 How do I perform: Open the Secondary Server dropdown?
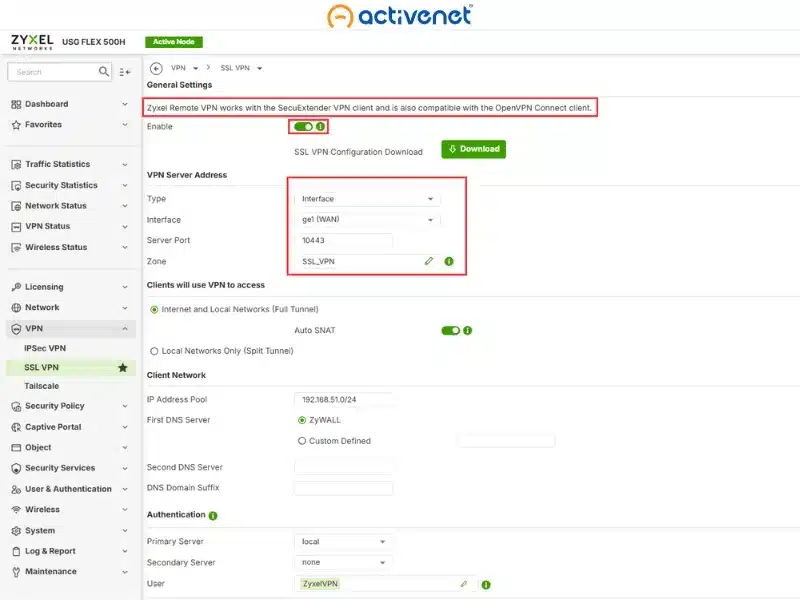point(343,562)
